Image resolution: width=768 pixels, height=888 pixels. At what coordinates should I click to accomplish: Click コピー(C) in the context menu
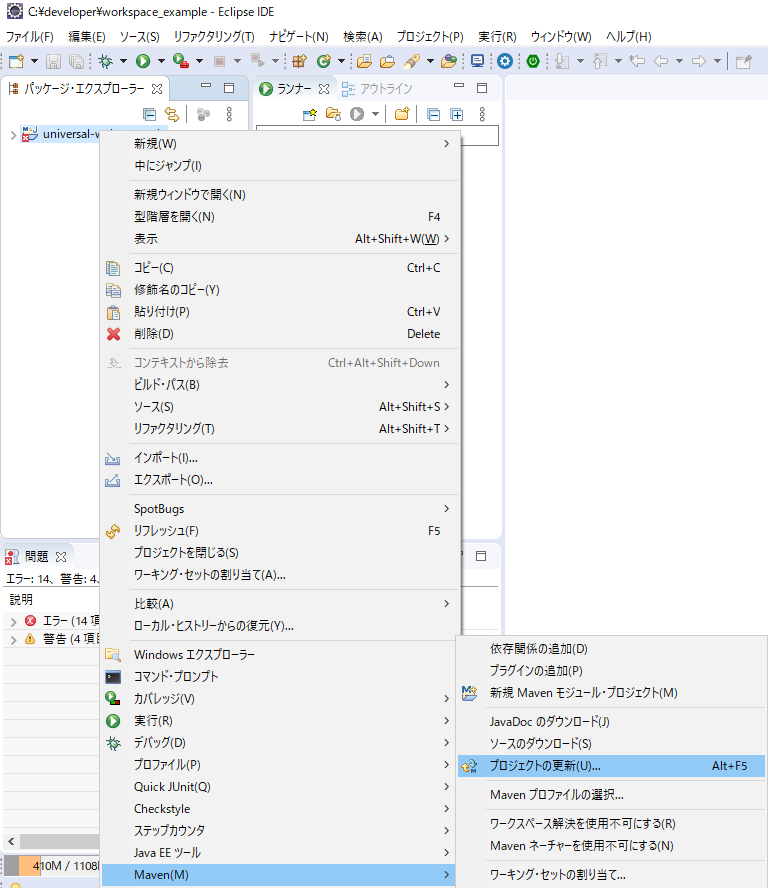coord(280,268)
